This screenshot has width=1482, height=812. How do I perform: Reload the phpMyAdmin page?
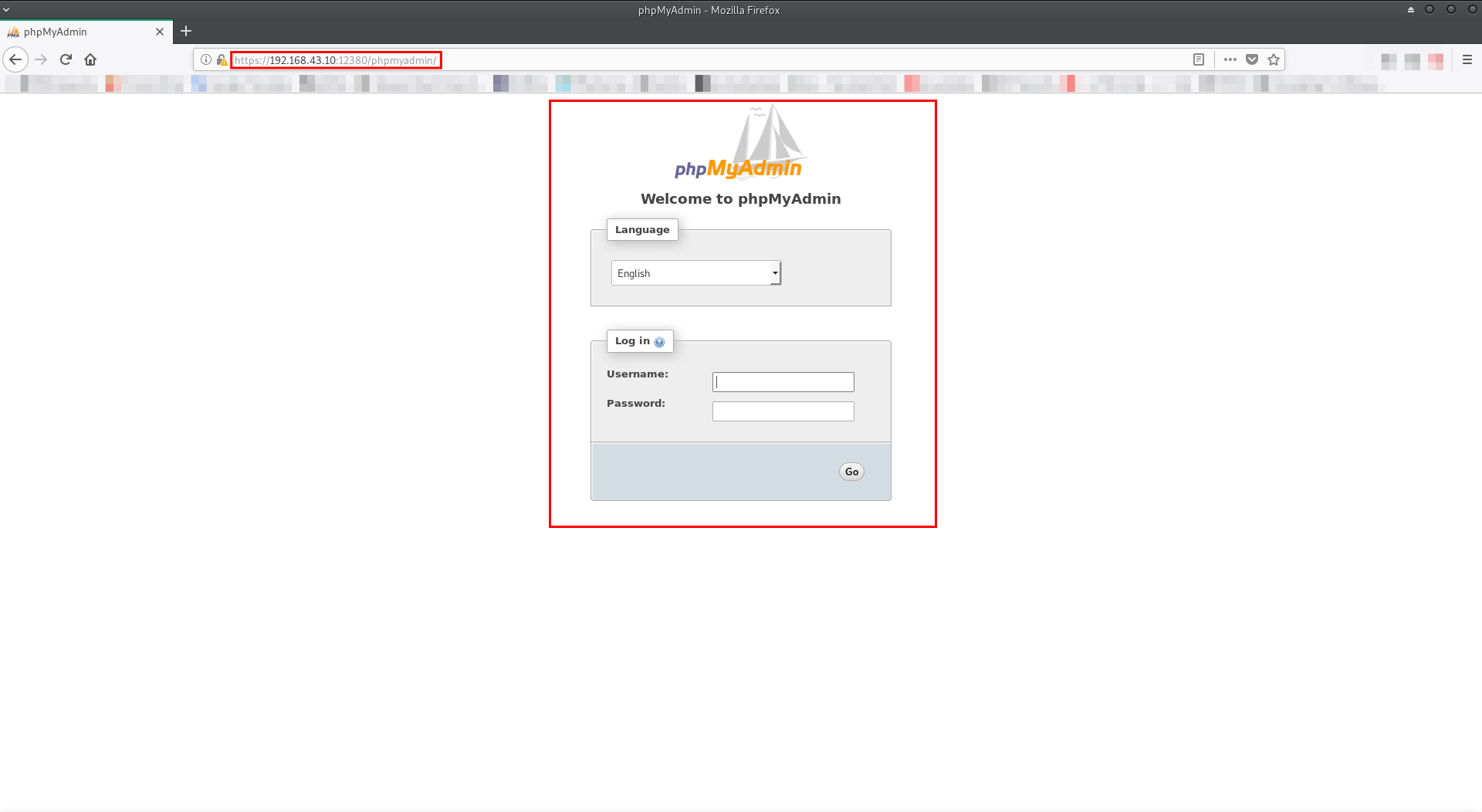click(x=66, y=59)
